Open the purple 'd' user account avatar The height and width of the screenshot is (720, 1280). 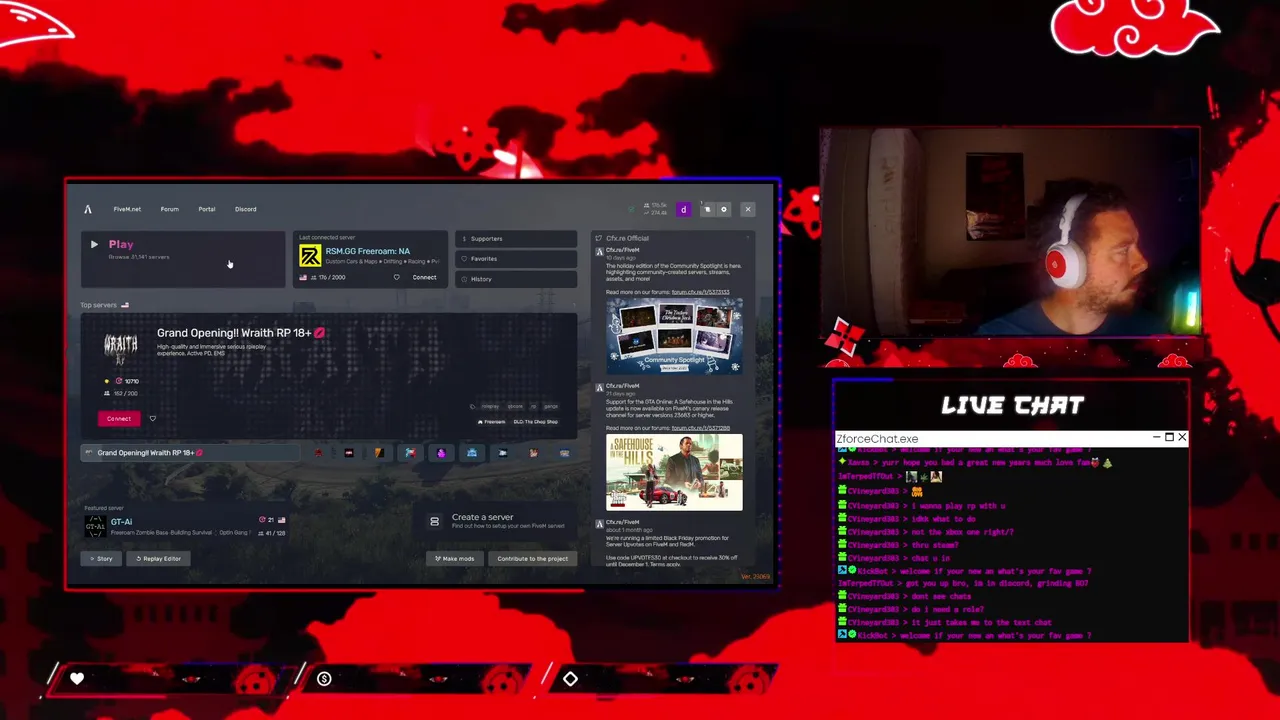(683, 209)
